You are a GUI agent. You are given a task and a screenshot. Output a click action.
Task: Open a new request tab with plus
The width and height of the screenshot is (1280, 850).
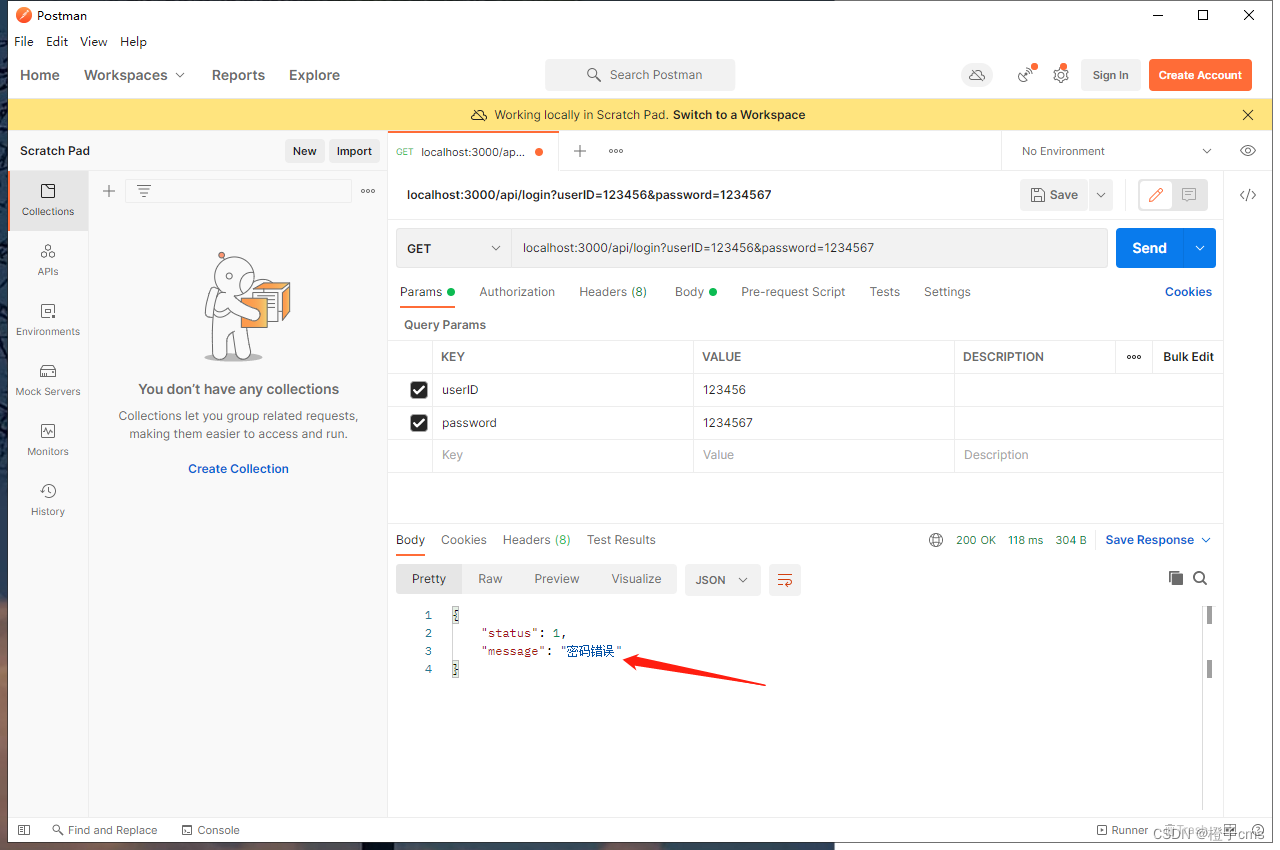point(580,151)
